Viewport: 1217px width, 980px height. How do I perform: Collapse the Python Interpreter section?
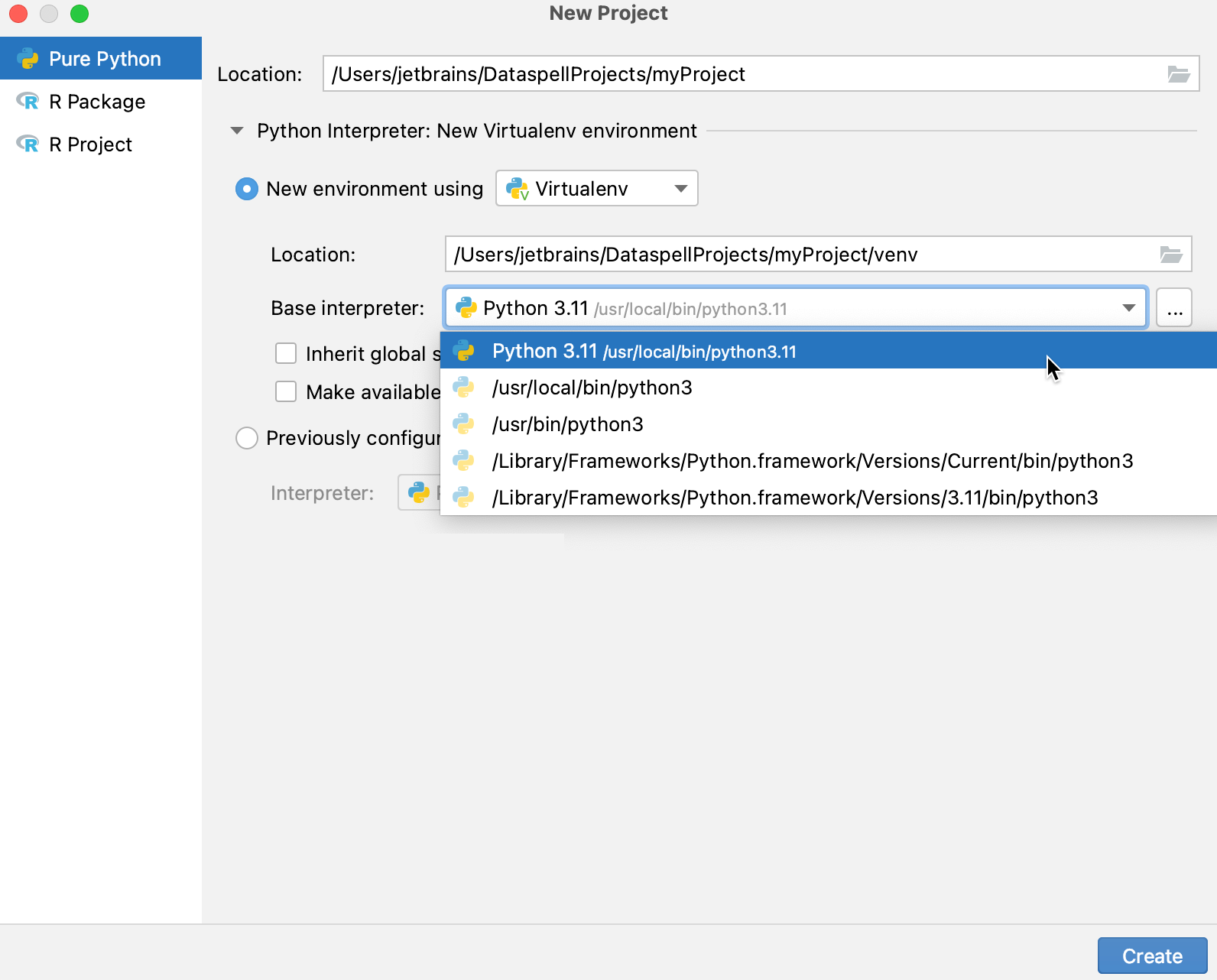tap(237, 131)
